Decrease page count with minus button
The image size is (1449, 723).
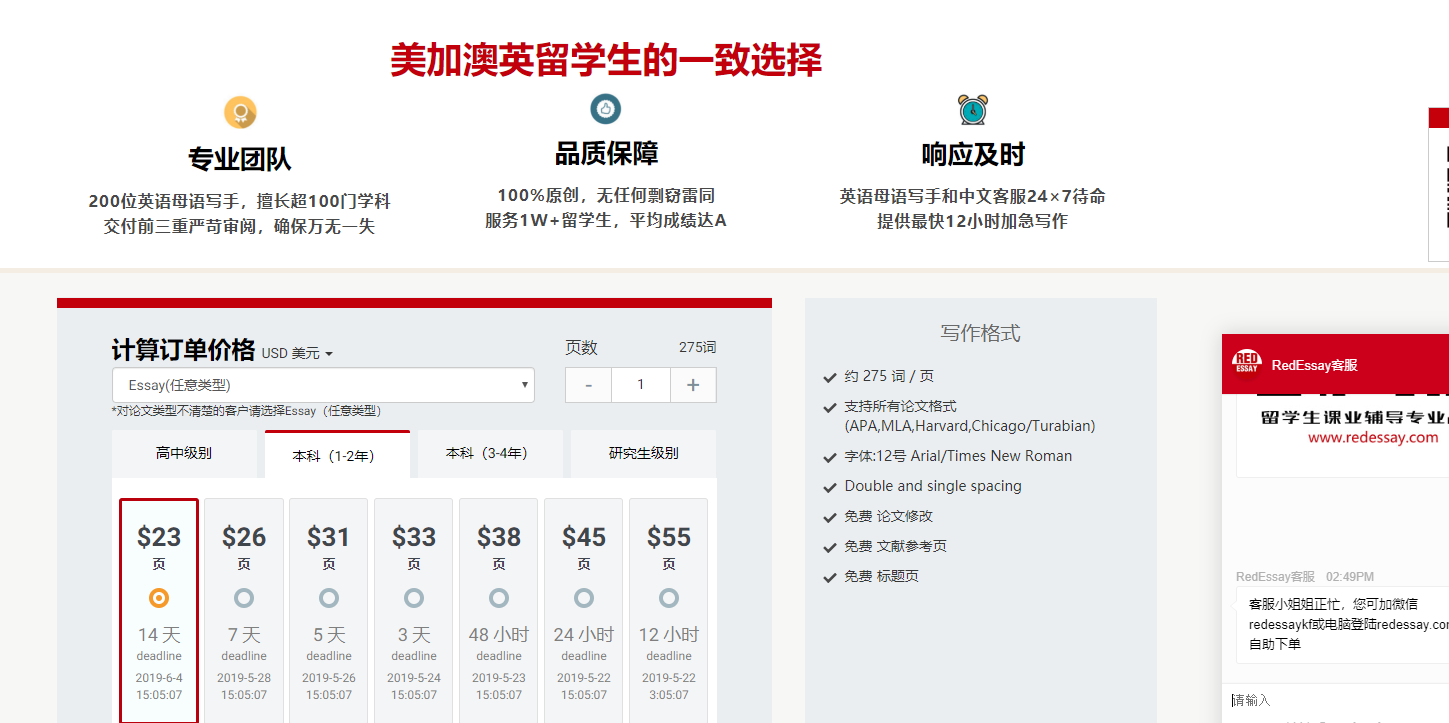(589, 385)
